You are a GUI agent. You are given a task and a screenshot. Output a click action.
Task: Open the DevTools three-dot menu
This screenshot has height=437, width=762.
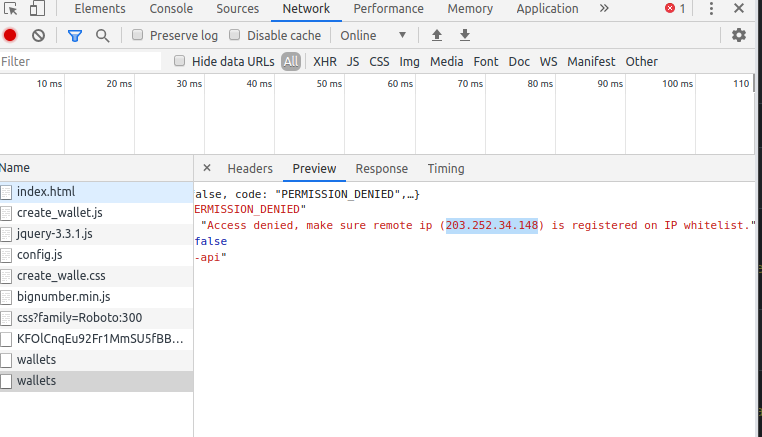(x=711, y=8)
